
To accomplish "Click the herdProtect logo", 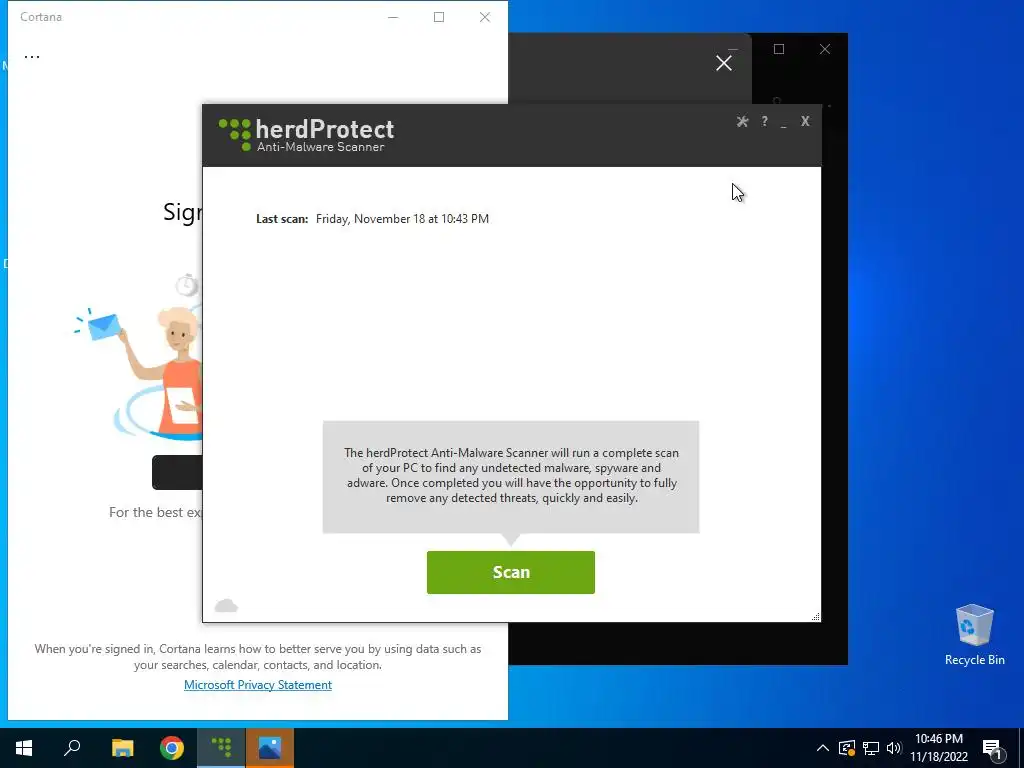I will [306, 135].
